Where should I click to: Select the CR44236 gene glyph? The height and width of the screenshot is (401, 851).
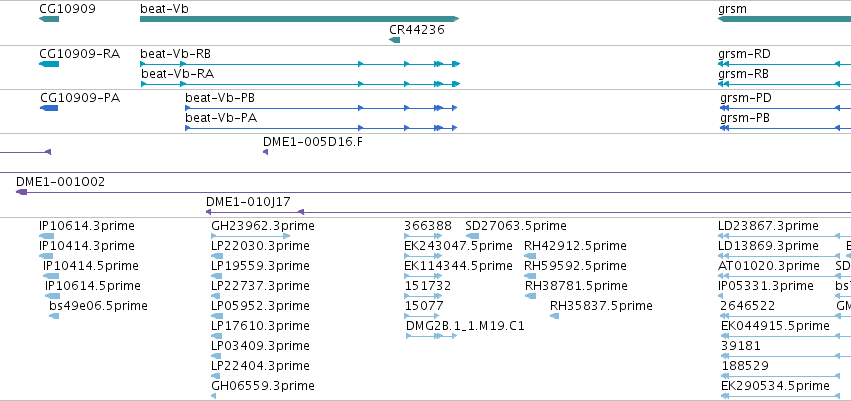tap(395, 40)
